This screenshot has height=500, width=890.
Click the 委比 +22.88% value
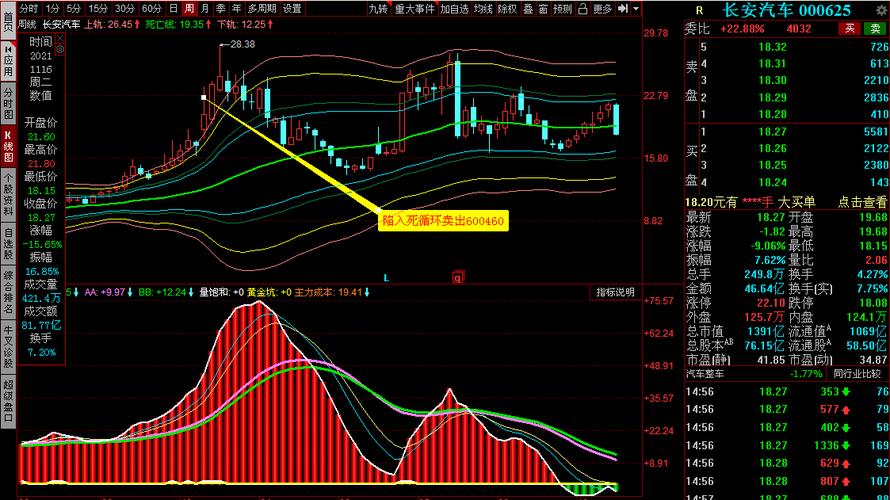[x=742, y=28]
